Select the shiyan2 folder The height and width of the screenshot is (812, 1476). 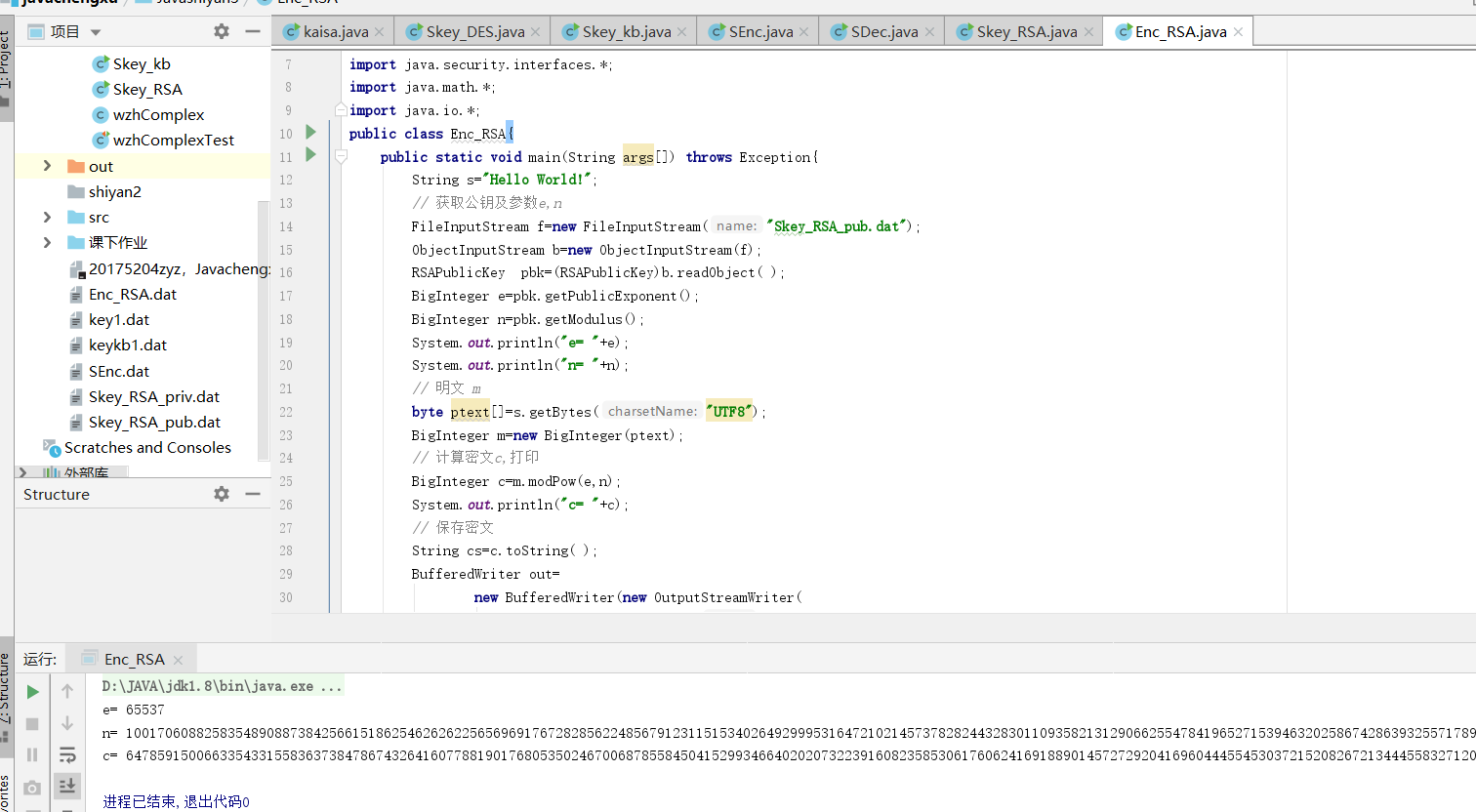114,191
